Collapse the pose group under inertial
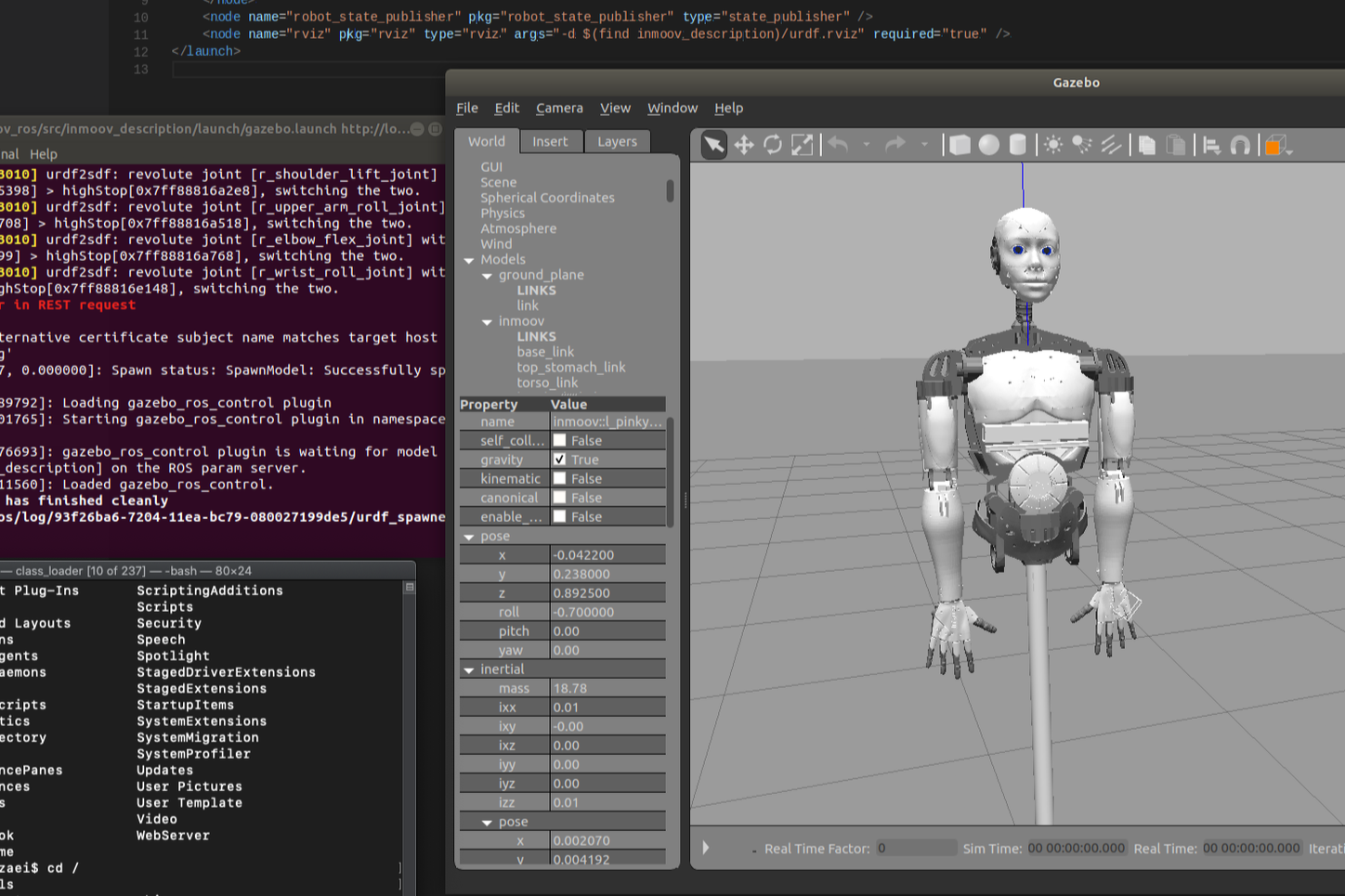 pyautogui.click(x=487, y=822)
